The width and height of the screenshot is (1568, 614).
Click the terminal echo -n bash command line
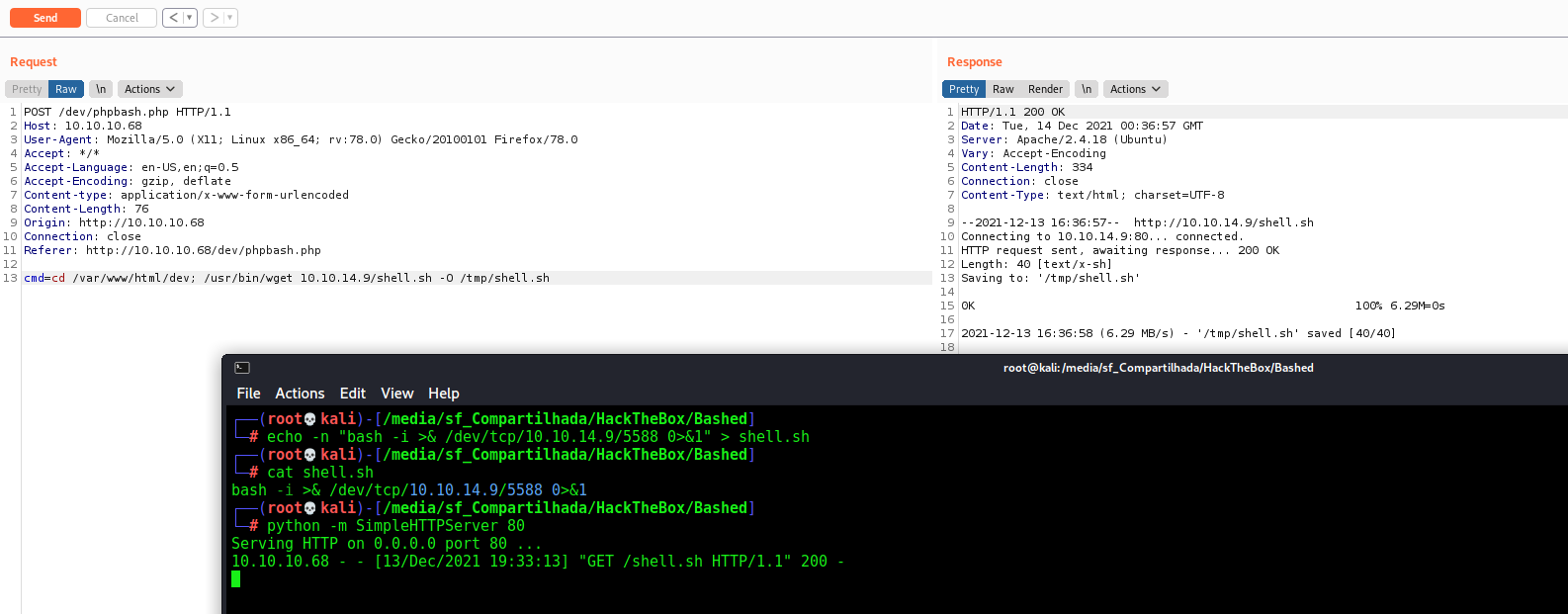[x=538, y=437]
